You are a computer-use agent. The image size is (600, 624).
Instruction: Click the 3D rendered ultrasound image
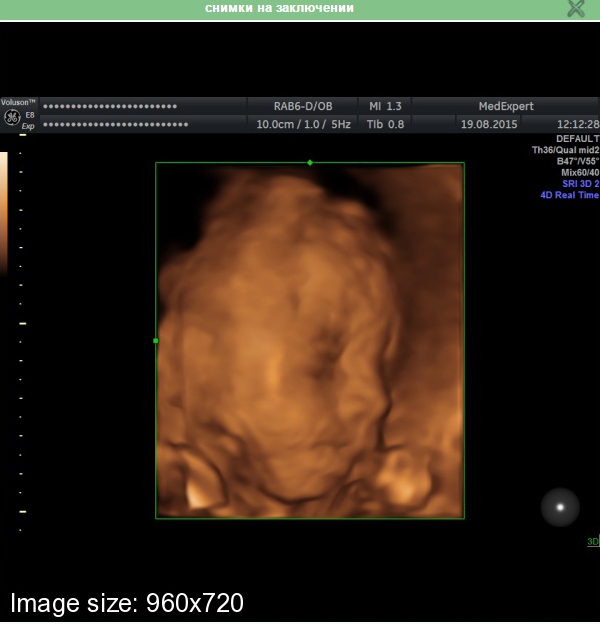[310, 340]
